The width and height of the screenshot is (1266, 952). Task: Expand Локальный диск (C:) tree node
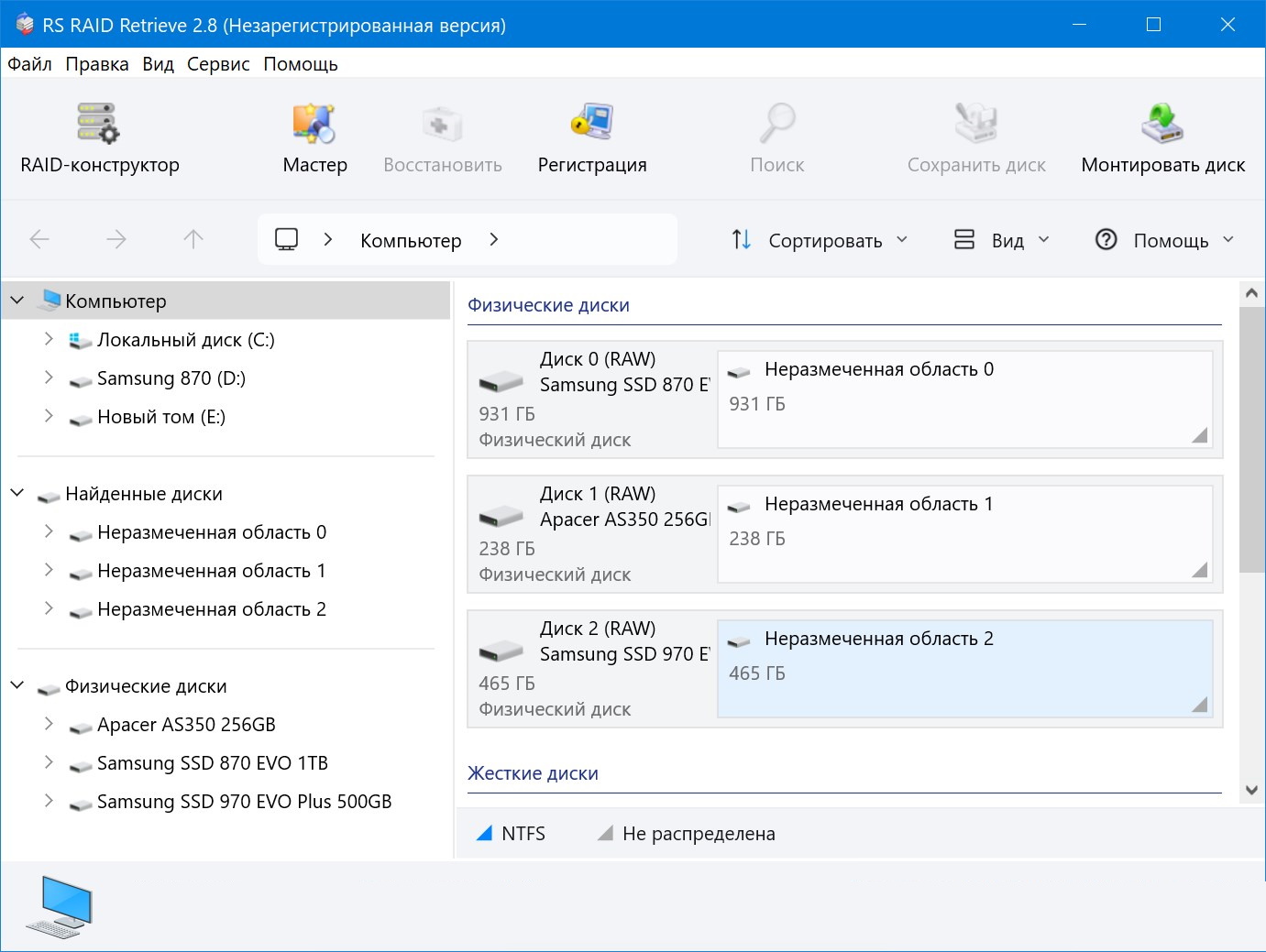[49, 340]
